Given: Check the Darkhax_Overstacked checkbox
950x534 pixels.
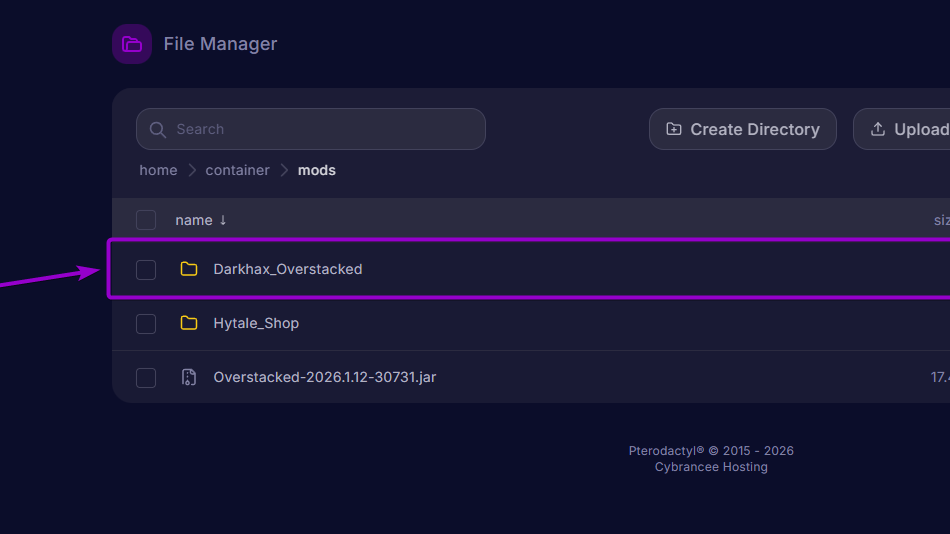Looking at the screenshot, I should 146,270.
